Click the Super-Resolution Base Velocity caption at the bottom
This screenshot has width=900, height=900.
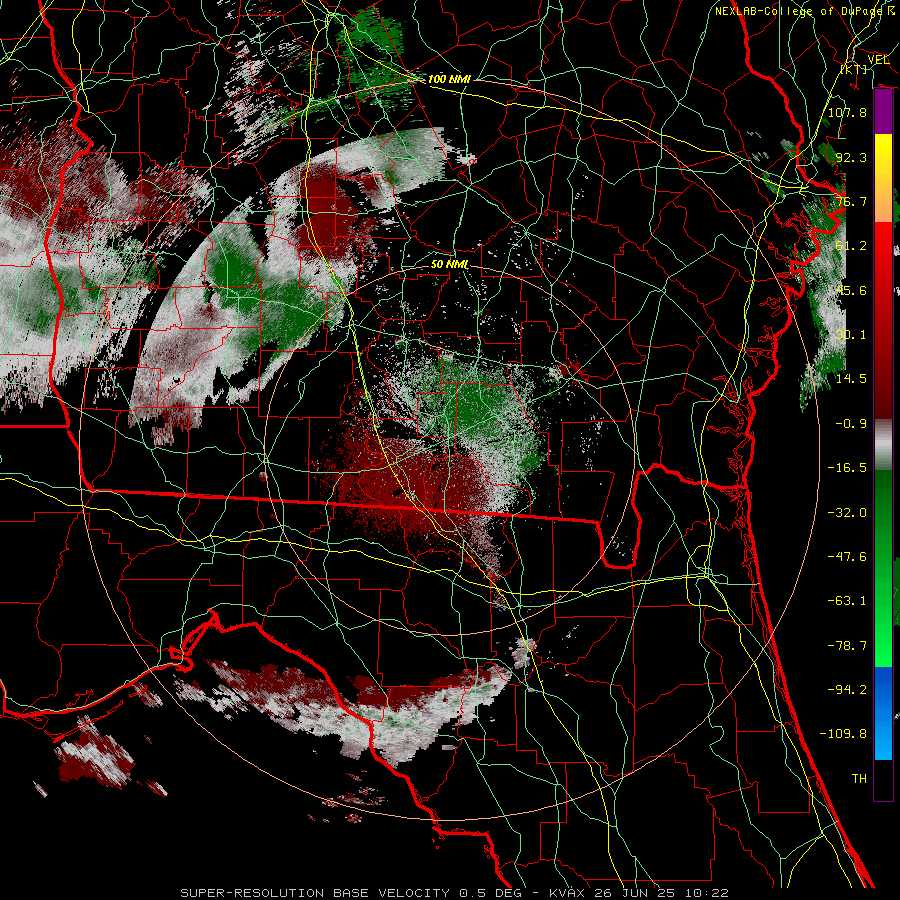point(455,893)
